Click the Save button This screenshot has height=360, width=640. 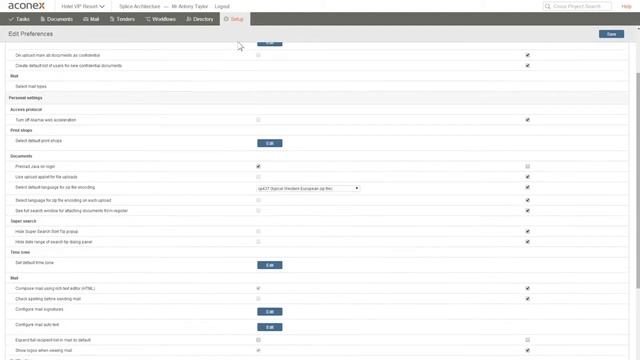tap(611, 34)
